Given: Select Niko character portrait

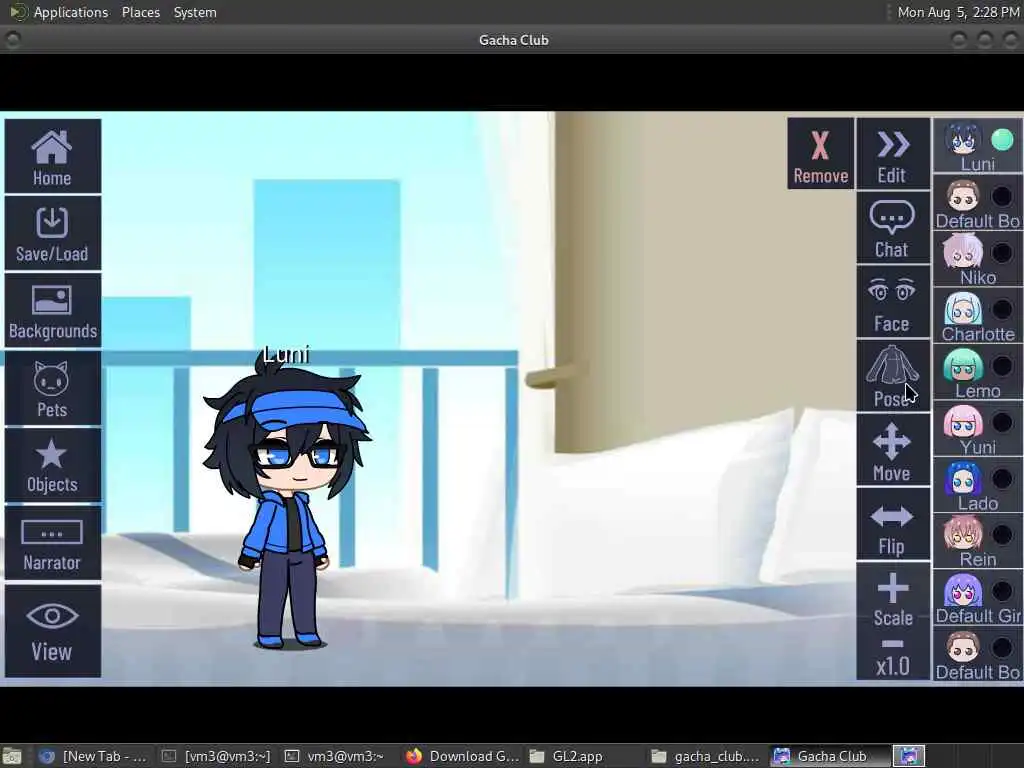Looking at the screenshot, I should pyautogui.click(x=963, y=252).
